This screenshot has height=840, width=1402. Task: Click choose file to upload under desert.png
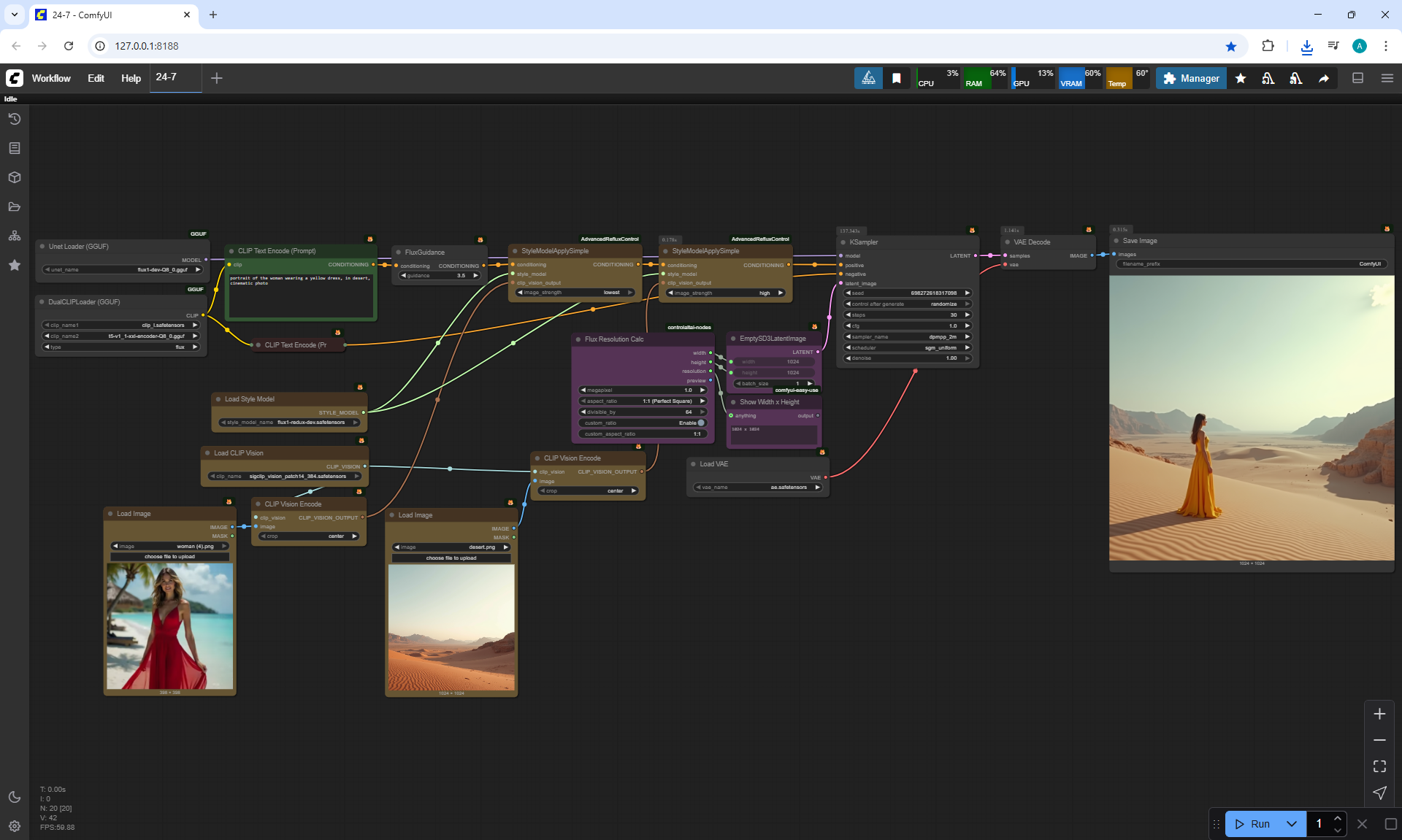pos(451,558)
